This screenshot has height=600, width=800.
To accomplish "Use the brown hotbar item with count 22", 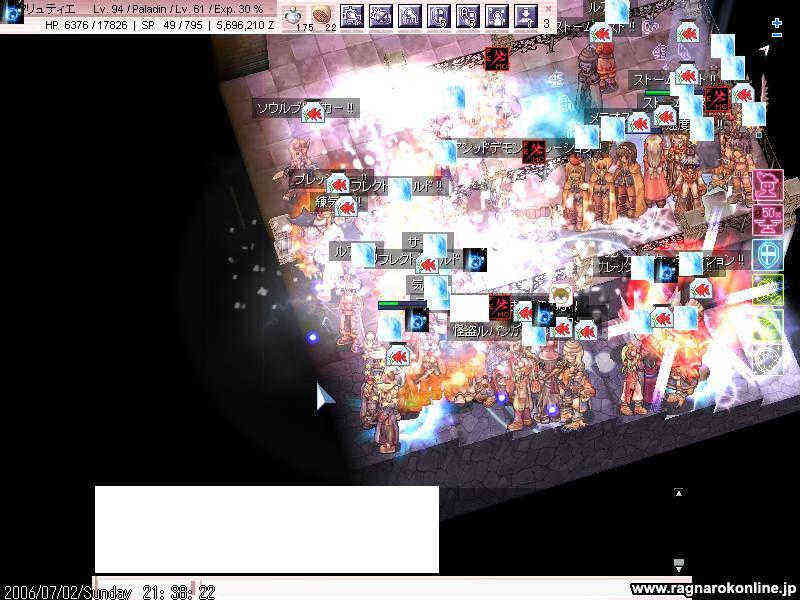I will point(322,17).
